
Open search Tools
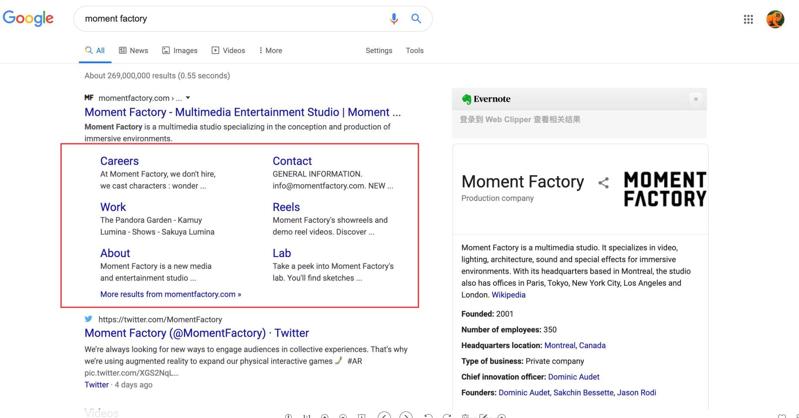(414, 50)
